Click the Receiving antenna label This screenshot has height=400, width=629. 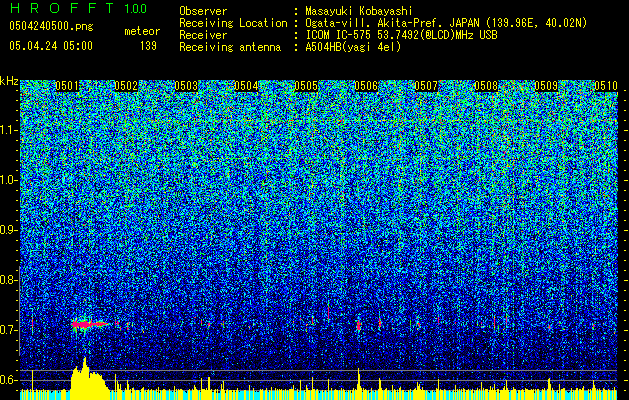230,47
